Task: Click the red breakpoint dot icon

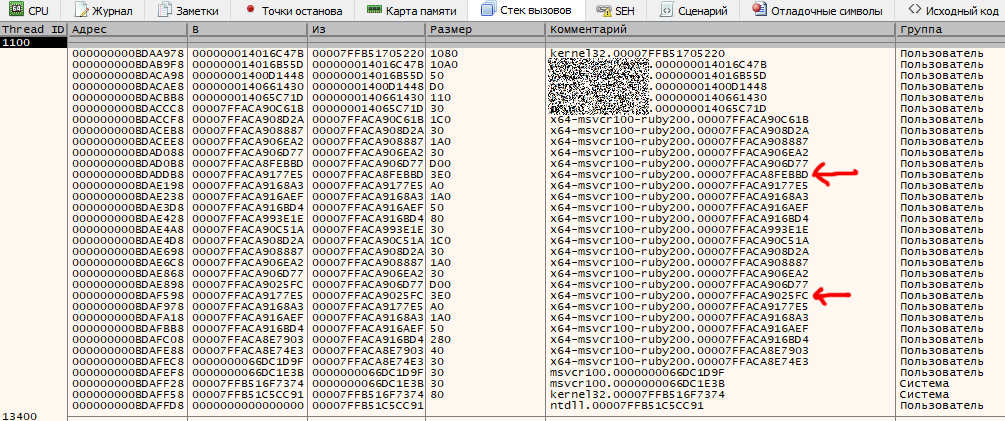Action: [x=250, y=10]
